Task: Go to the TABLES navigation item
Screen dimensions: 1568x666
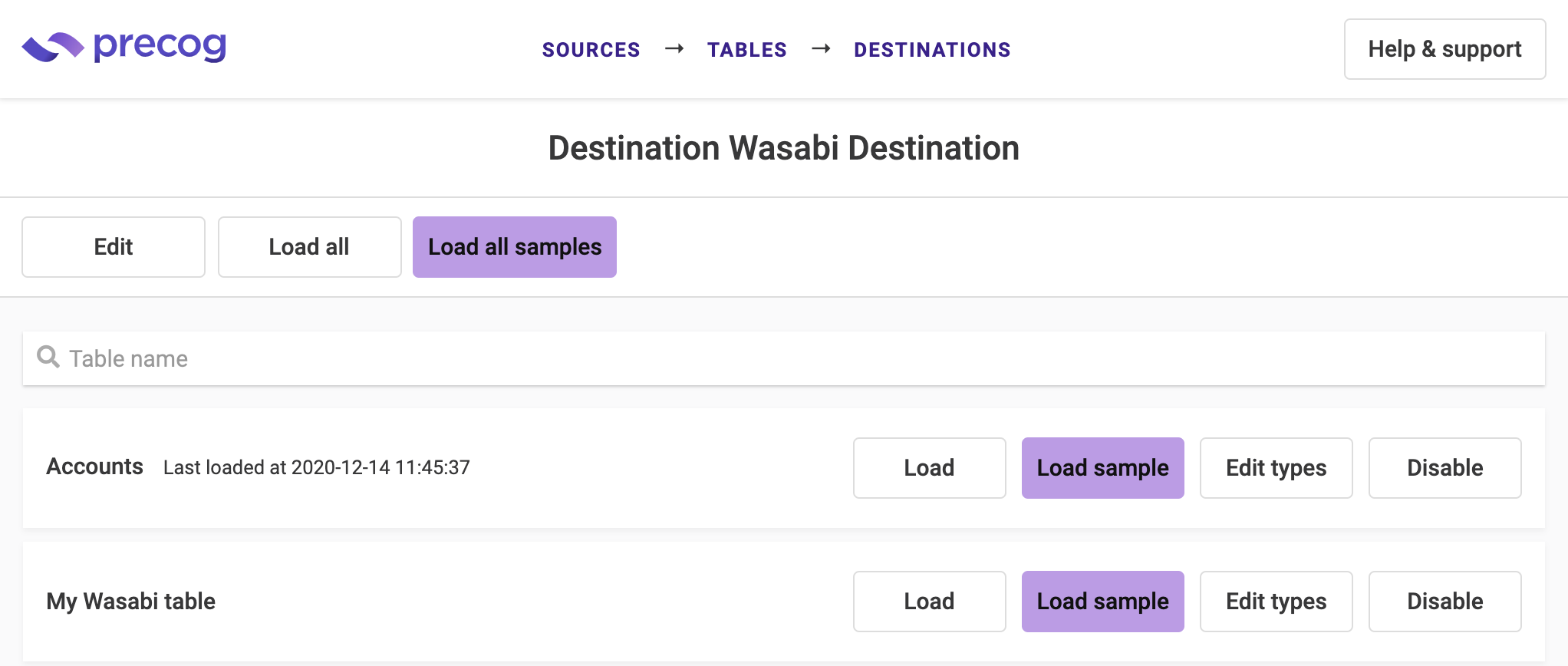Action: pos(747,50)
